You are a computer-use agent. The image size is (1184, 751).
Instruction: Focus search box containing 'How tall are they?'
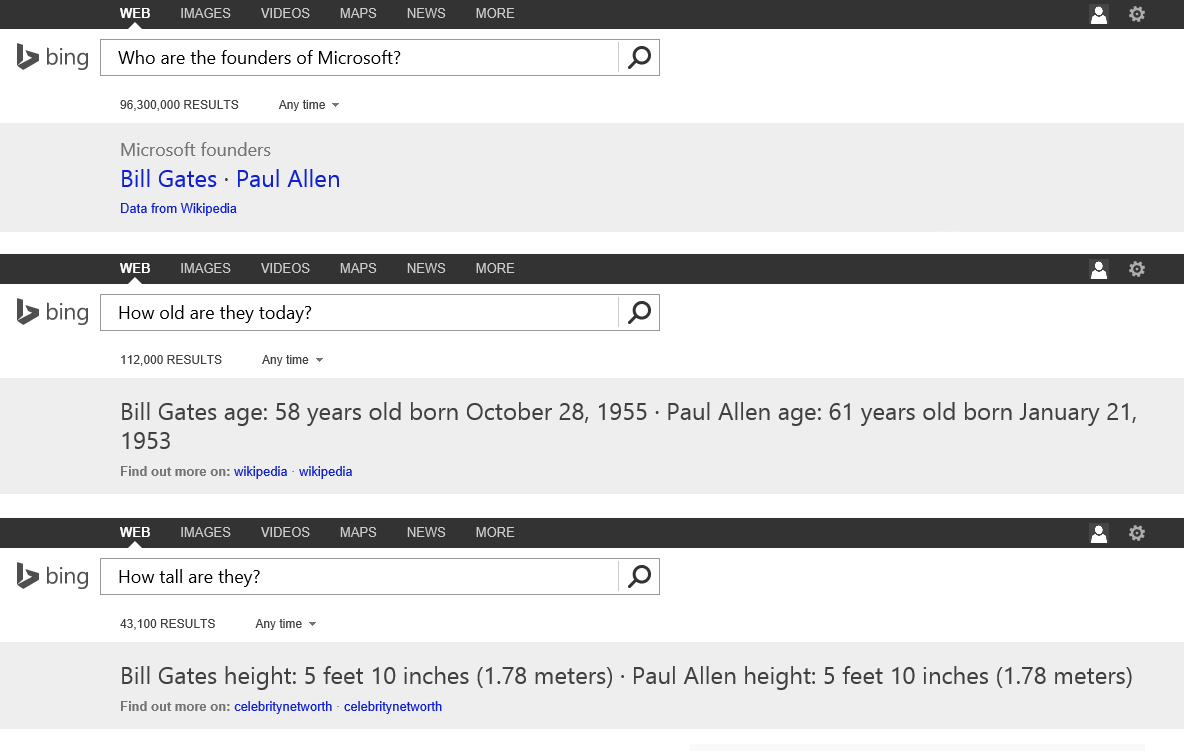[359, 577]
